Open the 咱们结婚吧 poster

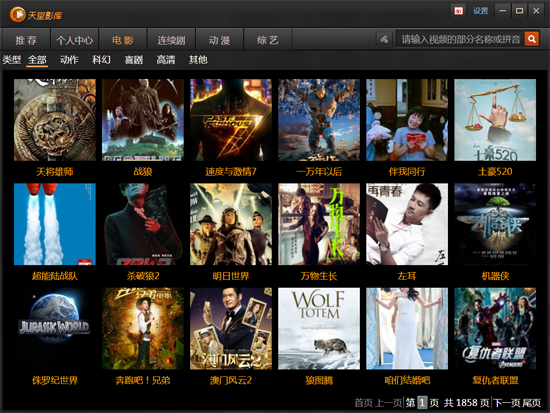pyautogui.click(x=407, y=329)
